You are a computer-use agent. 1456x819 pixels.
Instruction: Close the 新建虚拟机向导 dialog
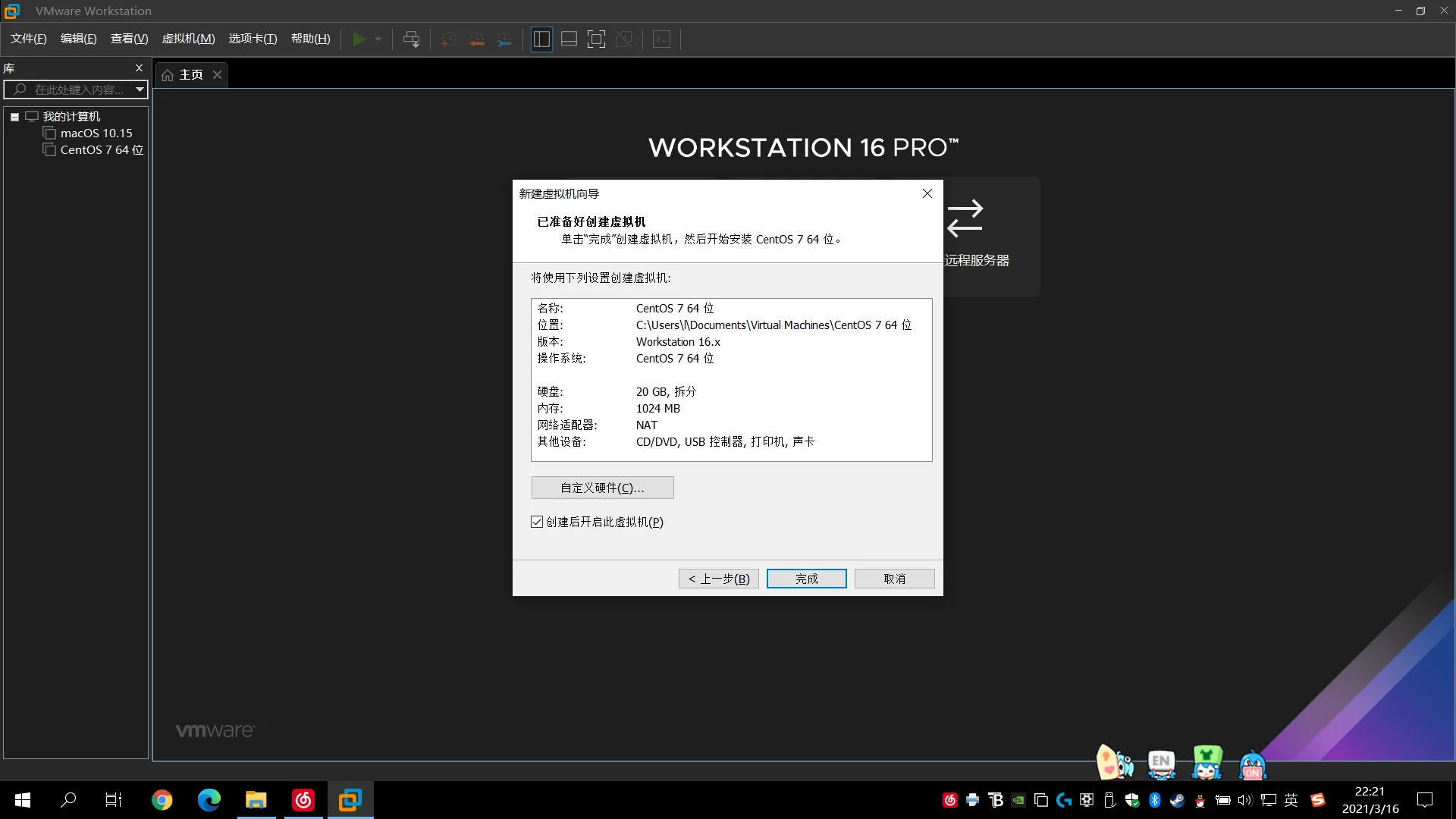(x=927, y=193)
